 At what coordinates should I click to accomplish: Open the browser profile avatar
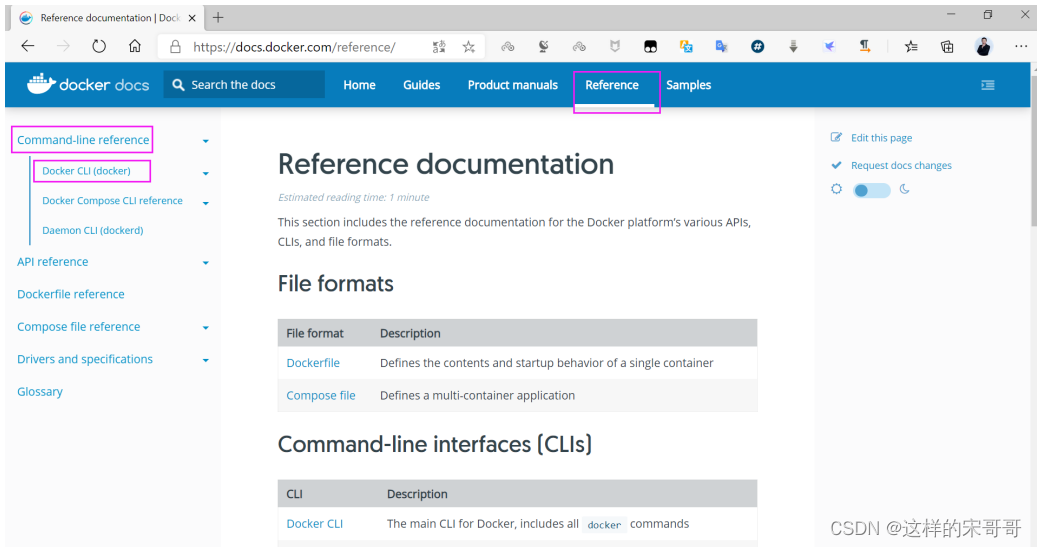coord(983,46)
